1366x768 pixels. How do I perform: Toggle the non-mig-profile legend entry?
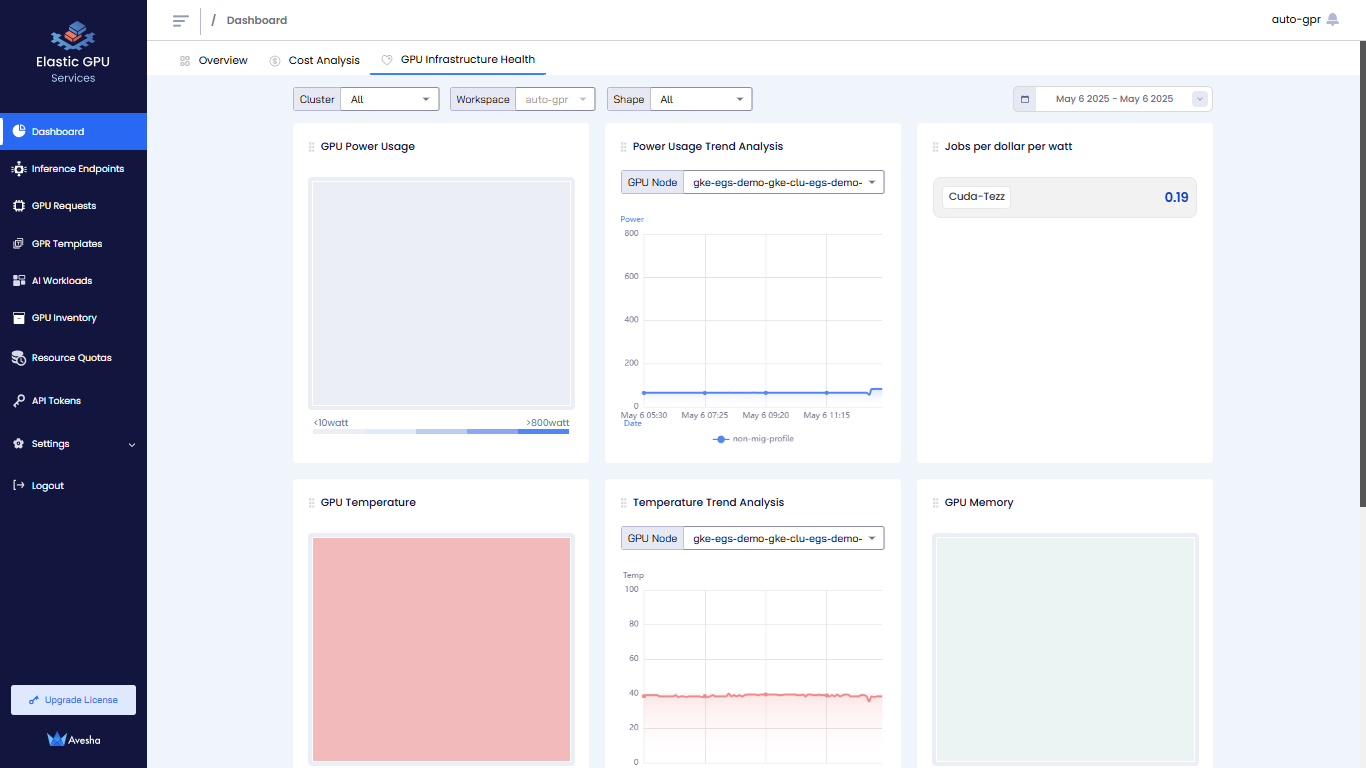753,439
